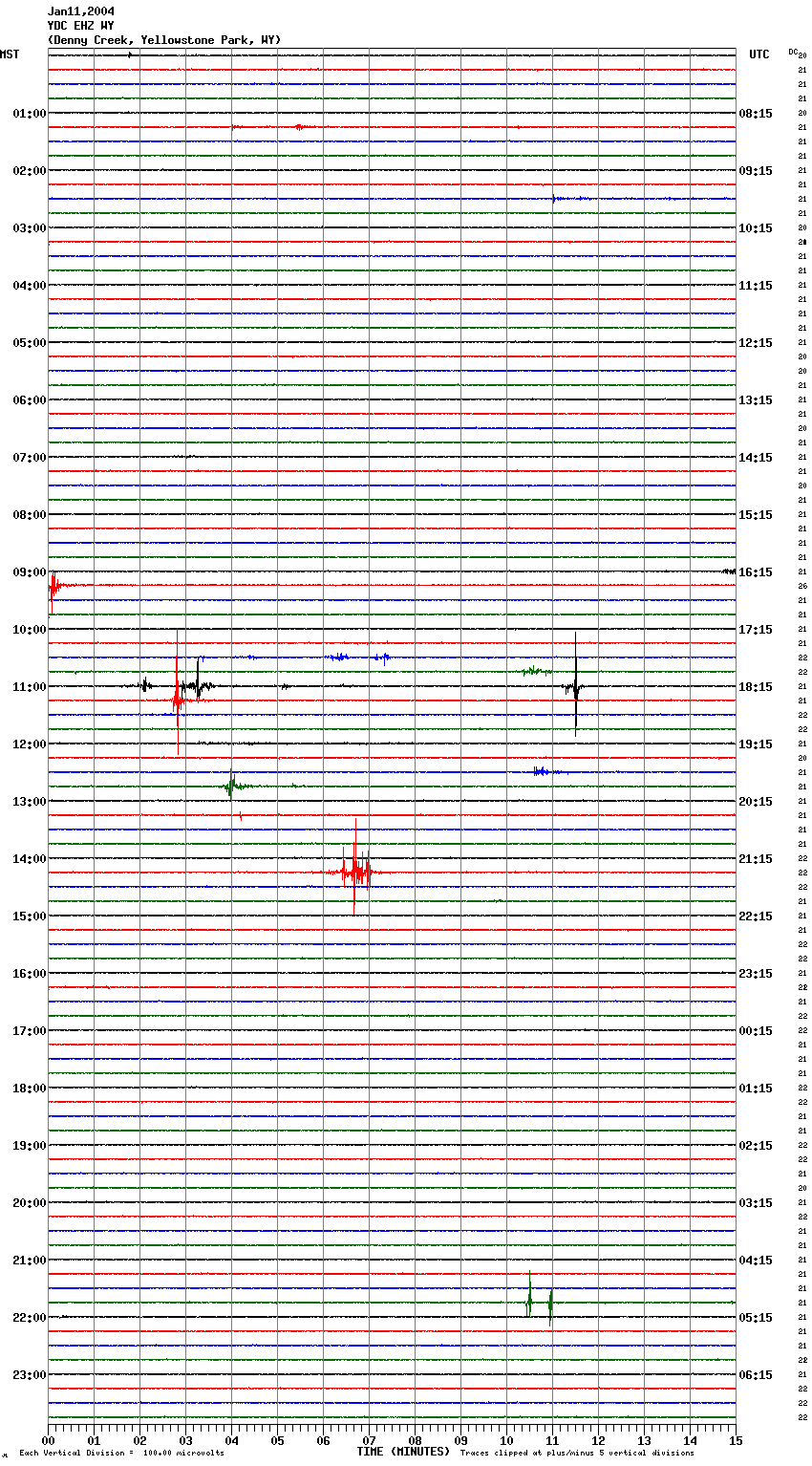The width and height of the screenshot is (812, 1466).
Task: Click the 10:00 MST time label
Action: pyautogui.click(x=30, y=630)
